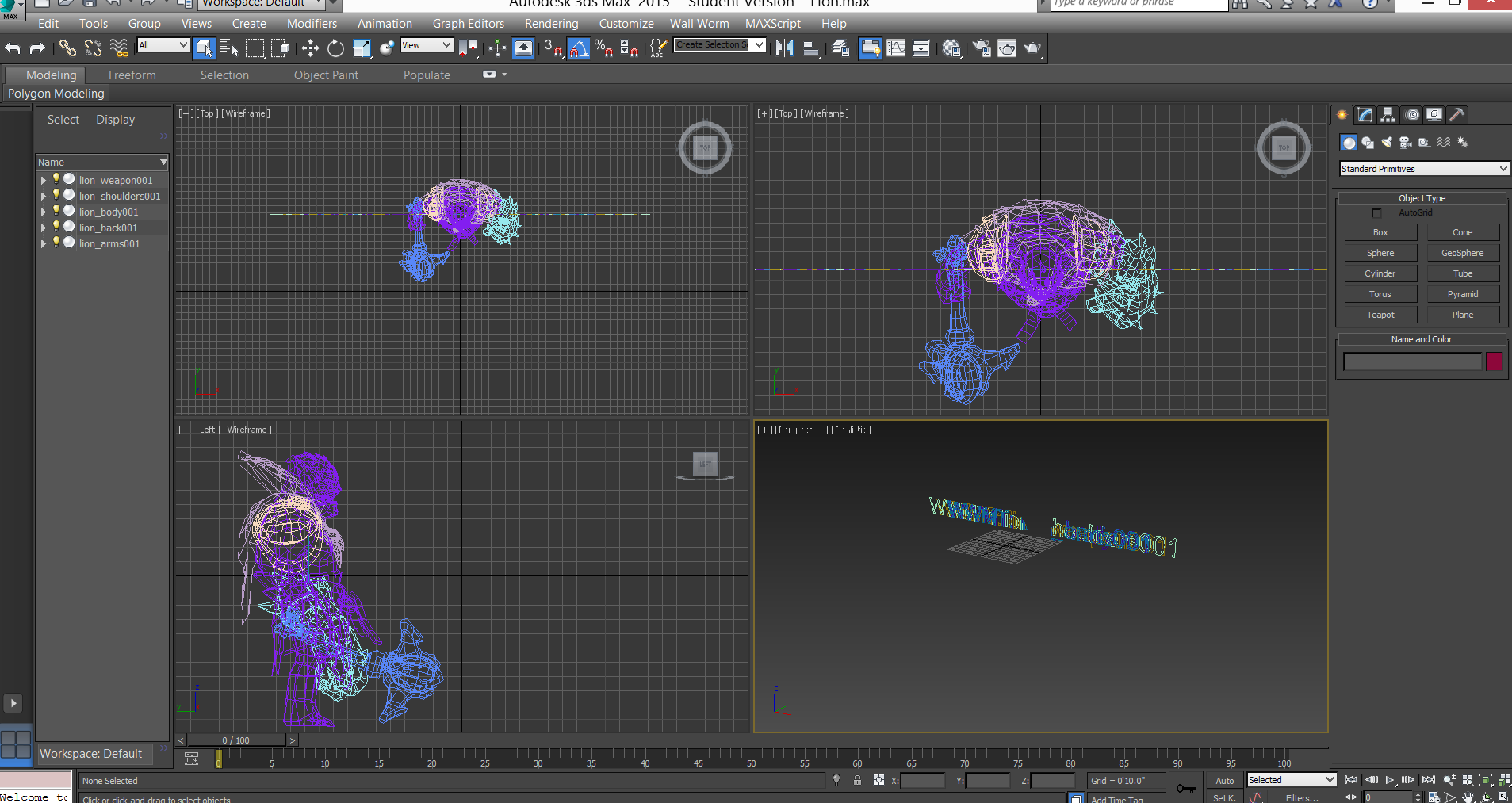Click the Teapot primitive button
Screen dimensions: 1512x803
pyautogui.click(x=1380, y=314)
